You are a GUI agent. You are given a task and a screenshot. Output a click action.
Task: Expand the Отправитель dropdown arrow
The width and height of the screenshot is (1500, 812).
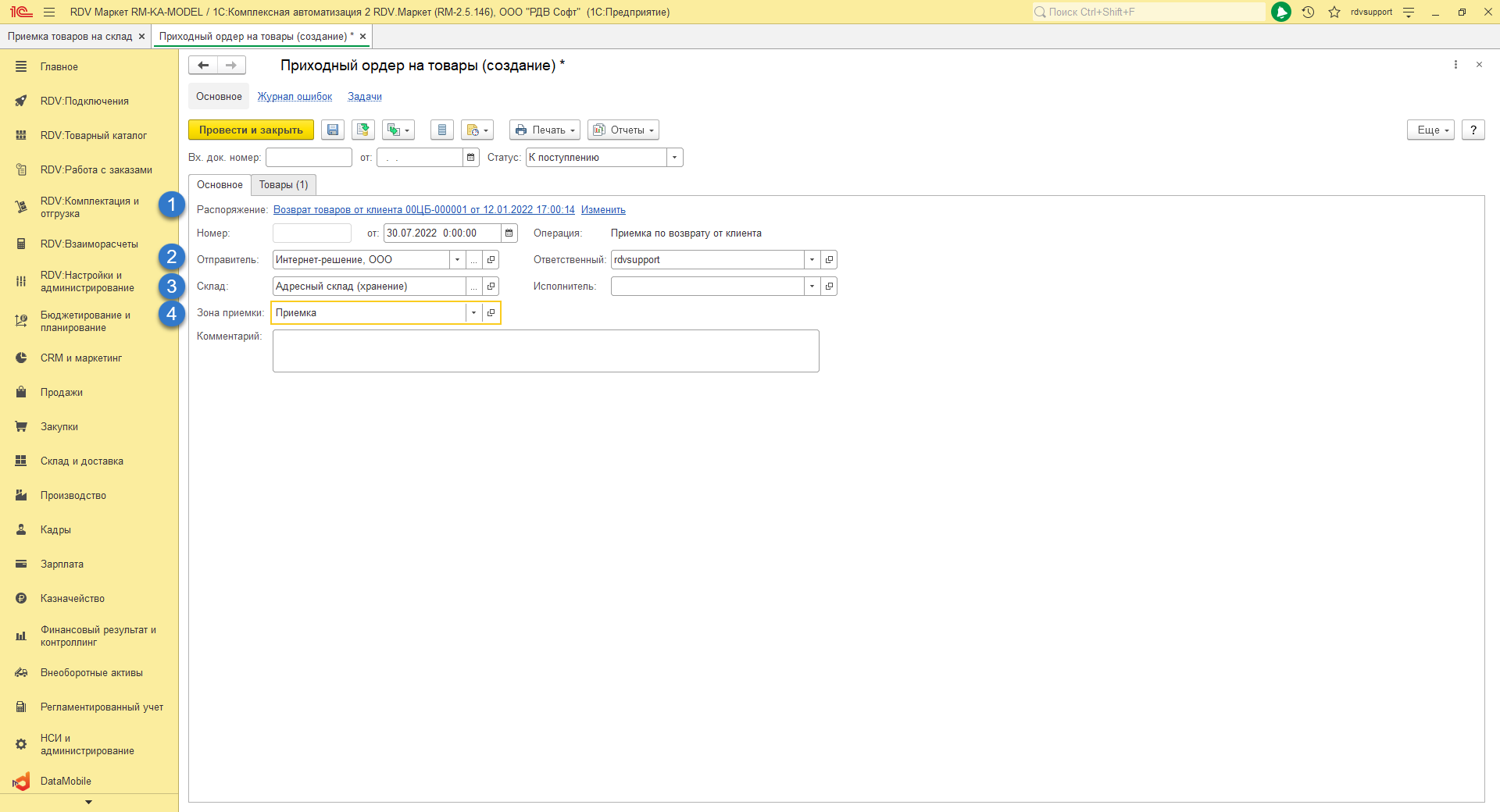point(458,260)
